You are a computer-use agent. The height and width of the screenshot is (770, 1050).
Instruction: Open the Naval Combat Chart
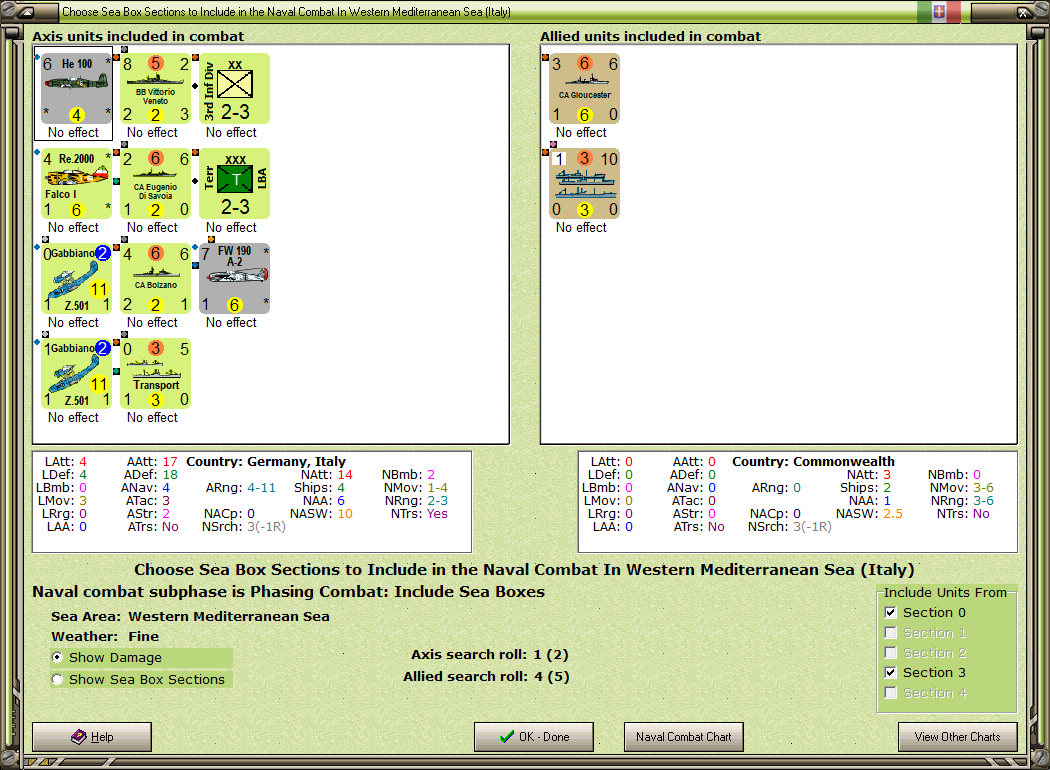684,737
